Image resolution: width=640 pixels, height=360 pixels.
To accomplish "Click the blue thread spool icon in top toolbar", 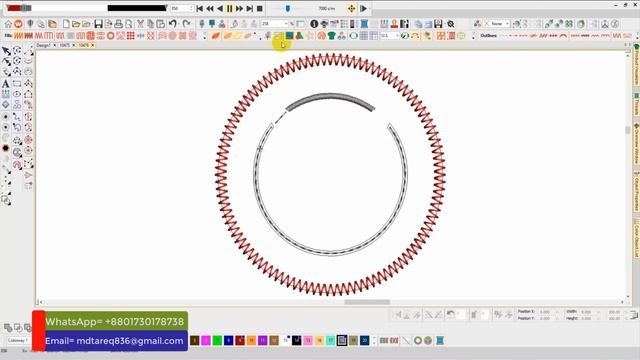I will click(x=364, y=24).
